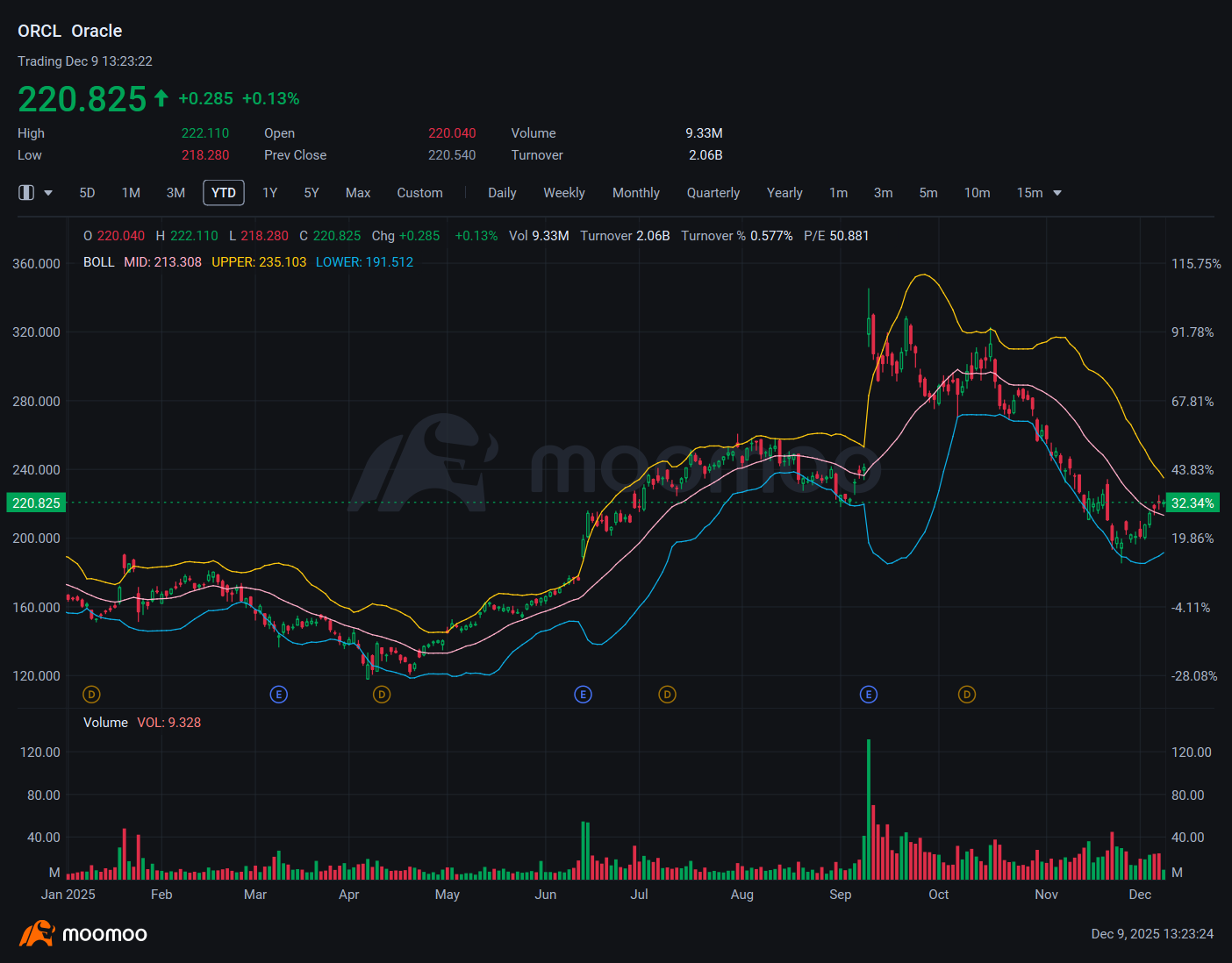Screen dimensions: 1232x963
Task: Select the 1M time range
Action: click(x=132, y=193)
